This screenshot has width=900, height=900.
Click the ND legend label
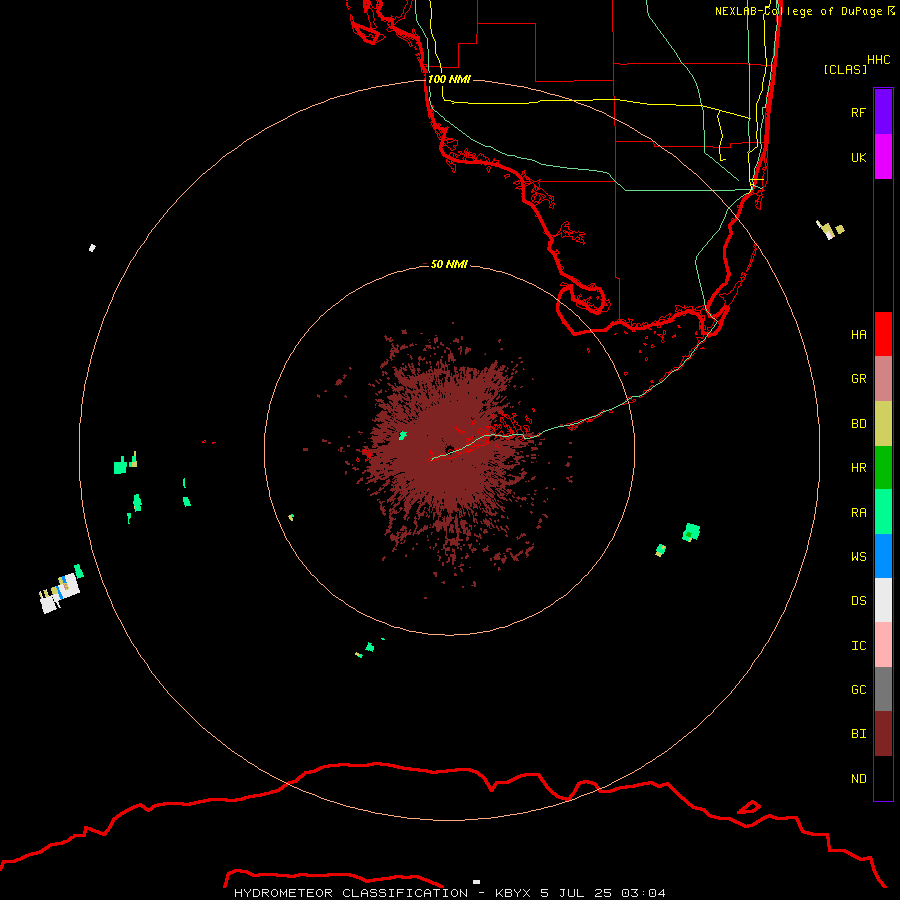click(x=858, y=779)
